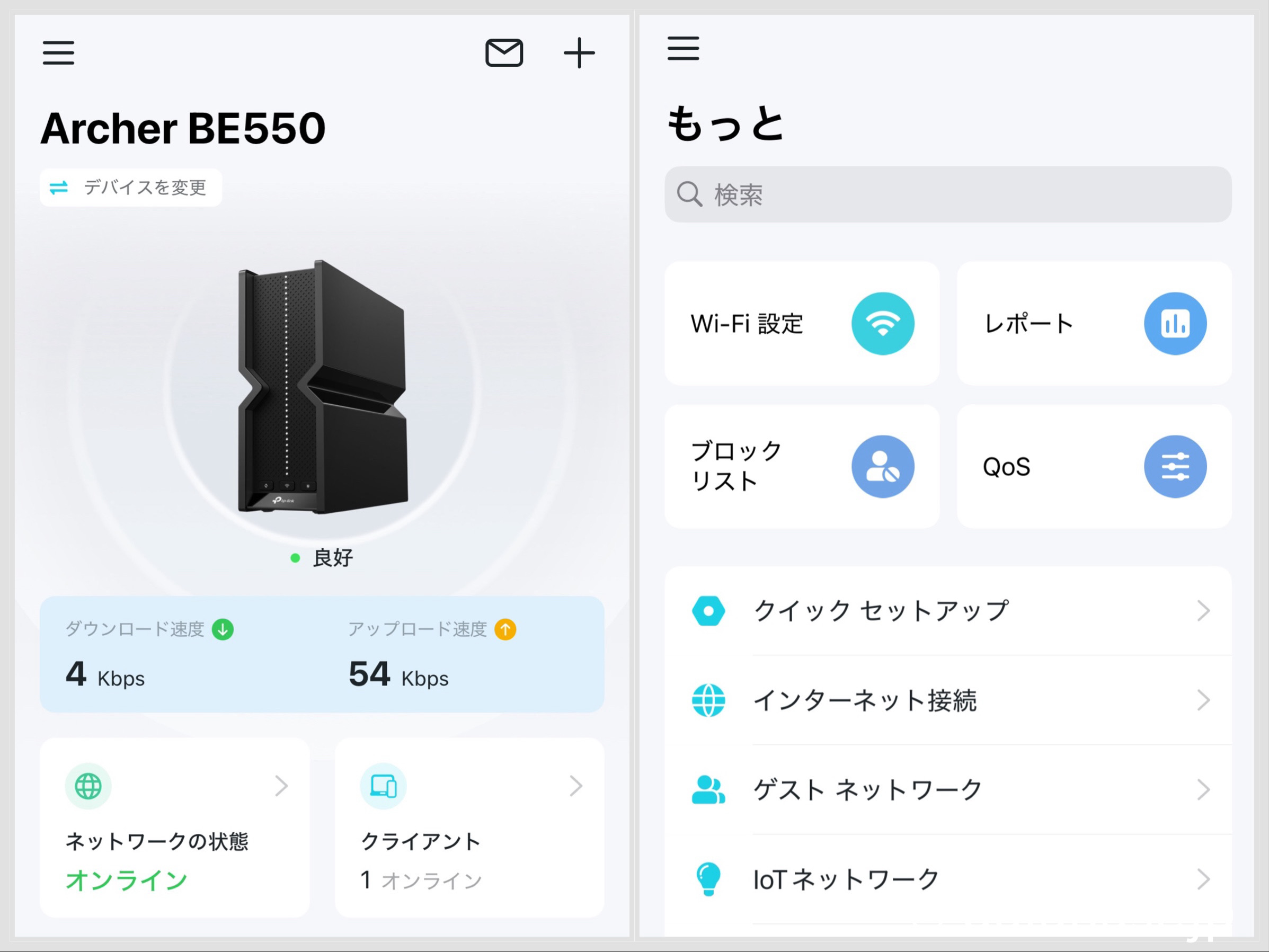The image size is (1269, 952).
Task: Open QoS card
Action: pyautogui.click(x=1094, y=466)
